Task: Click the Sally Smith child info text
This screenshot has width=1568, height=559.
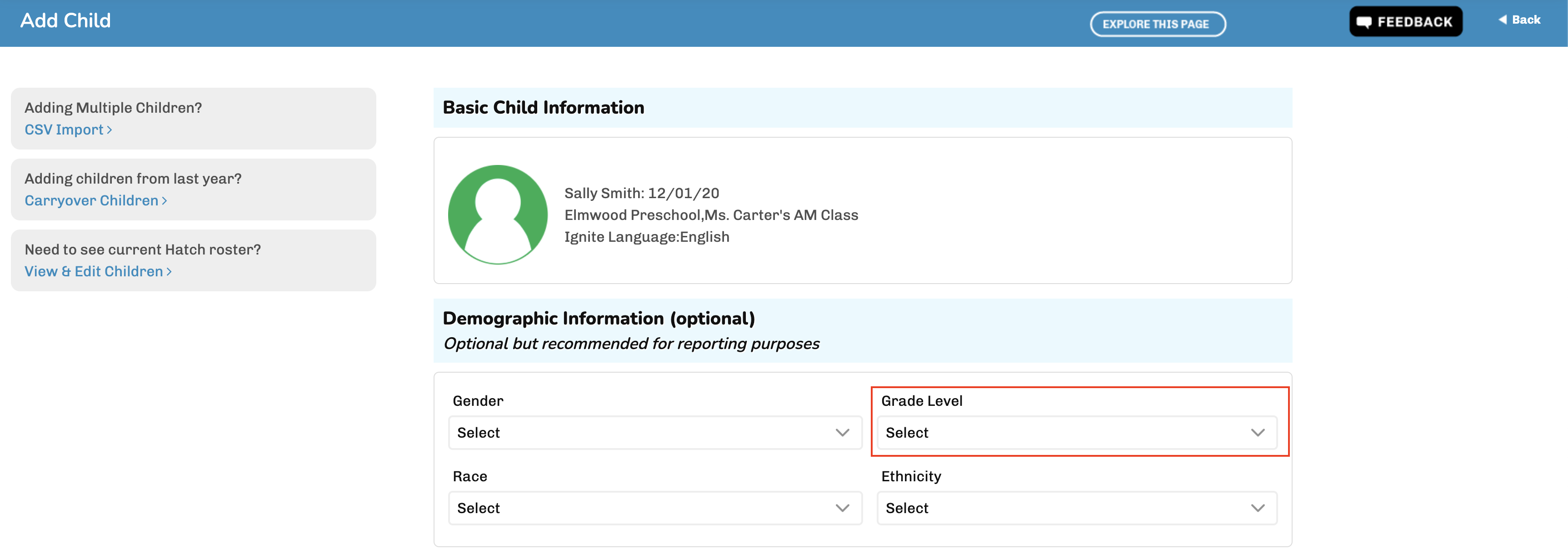Action: 641,194
